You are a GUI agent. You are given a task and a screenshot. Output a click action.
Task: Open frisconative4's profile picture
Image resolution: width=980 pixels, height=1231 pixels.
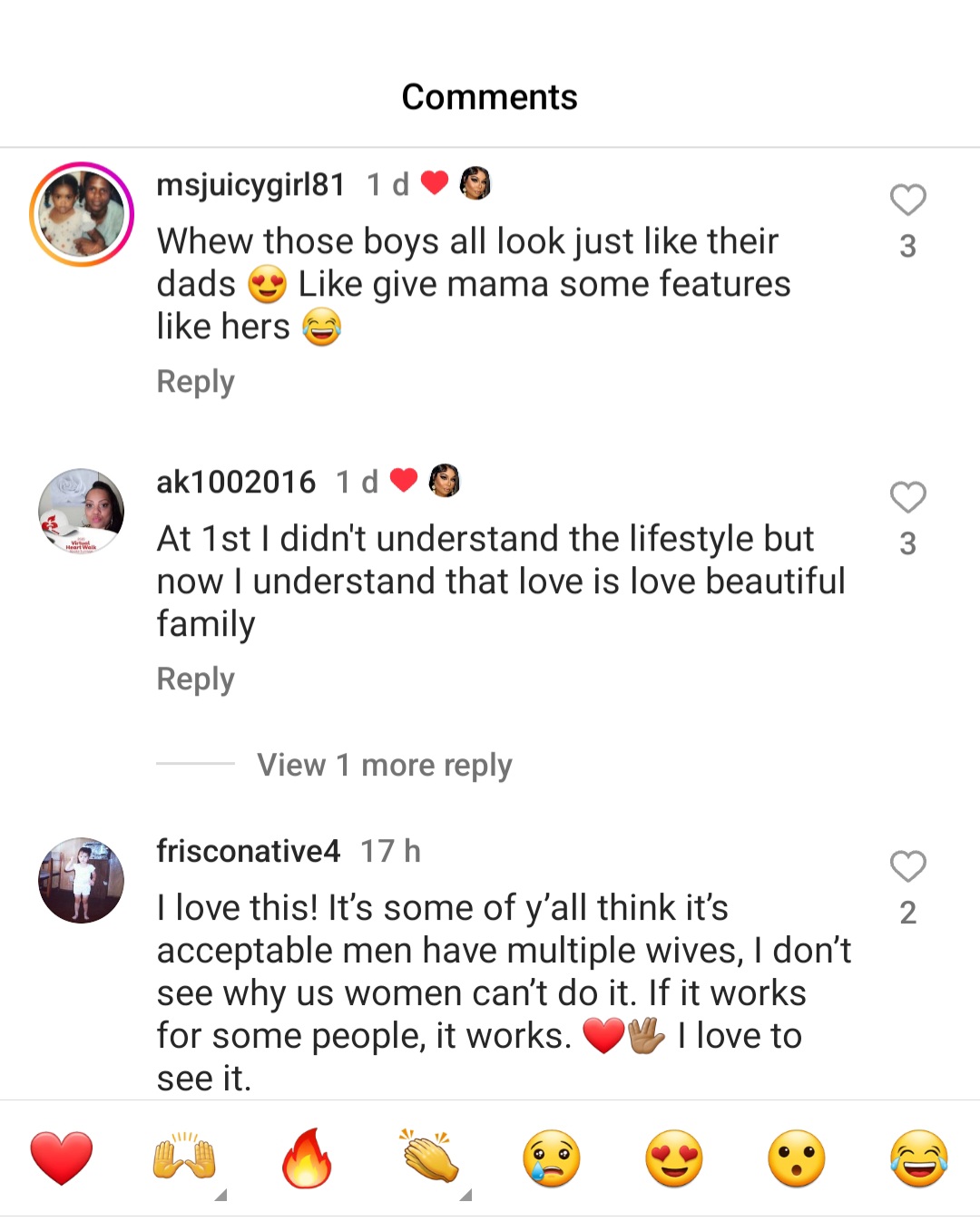82,880
